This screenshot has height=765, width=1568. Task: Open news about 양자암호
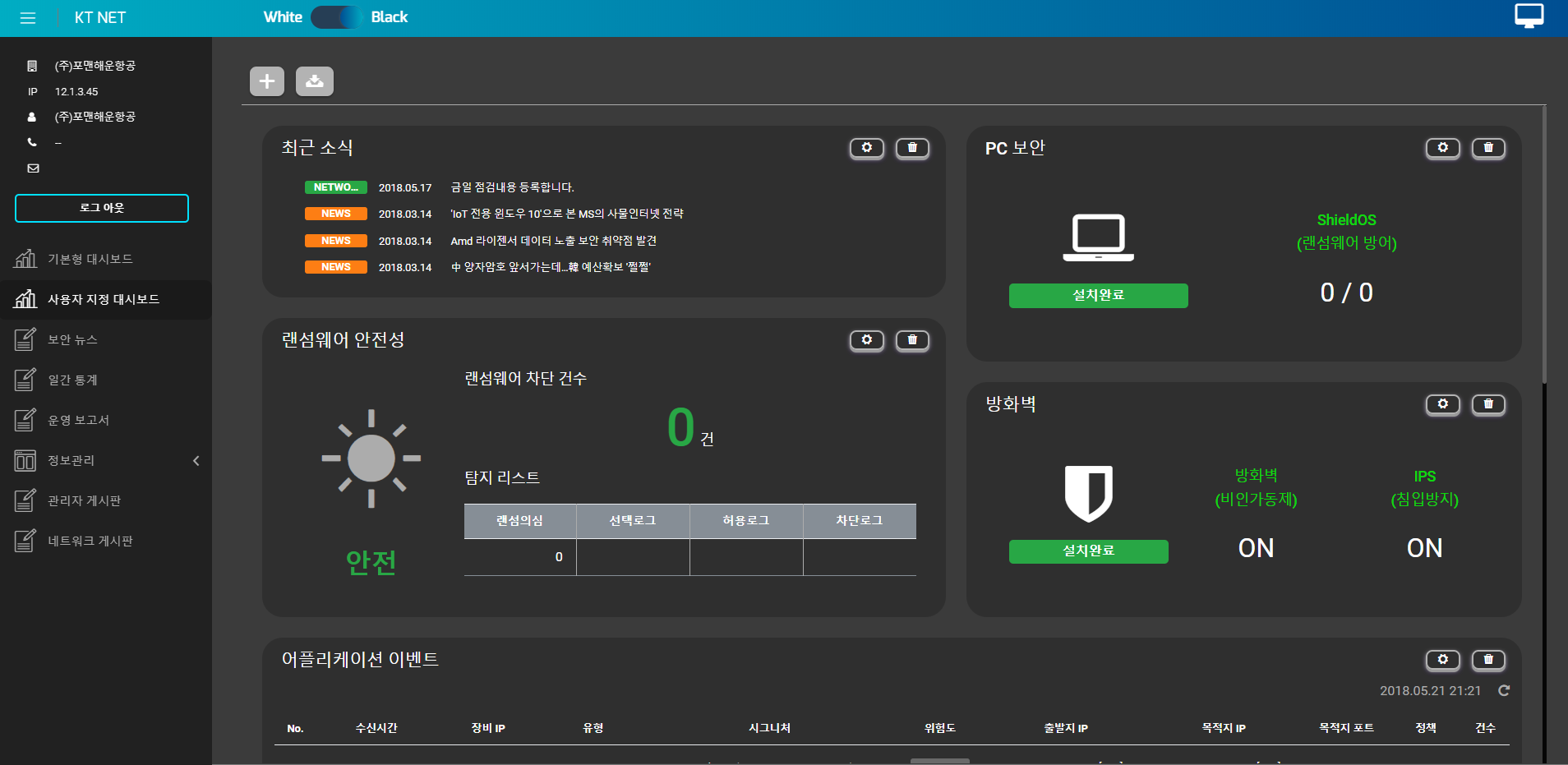tap(550, 267)
